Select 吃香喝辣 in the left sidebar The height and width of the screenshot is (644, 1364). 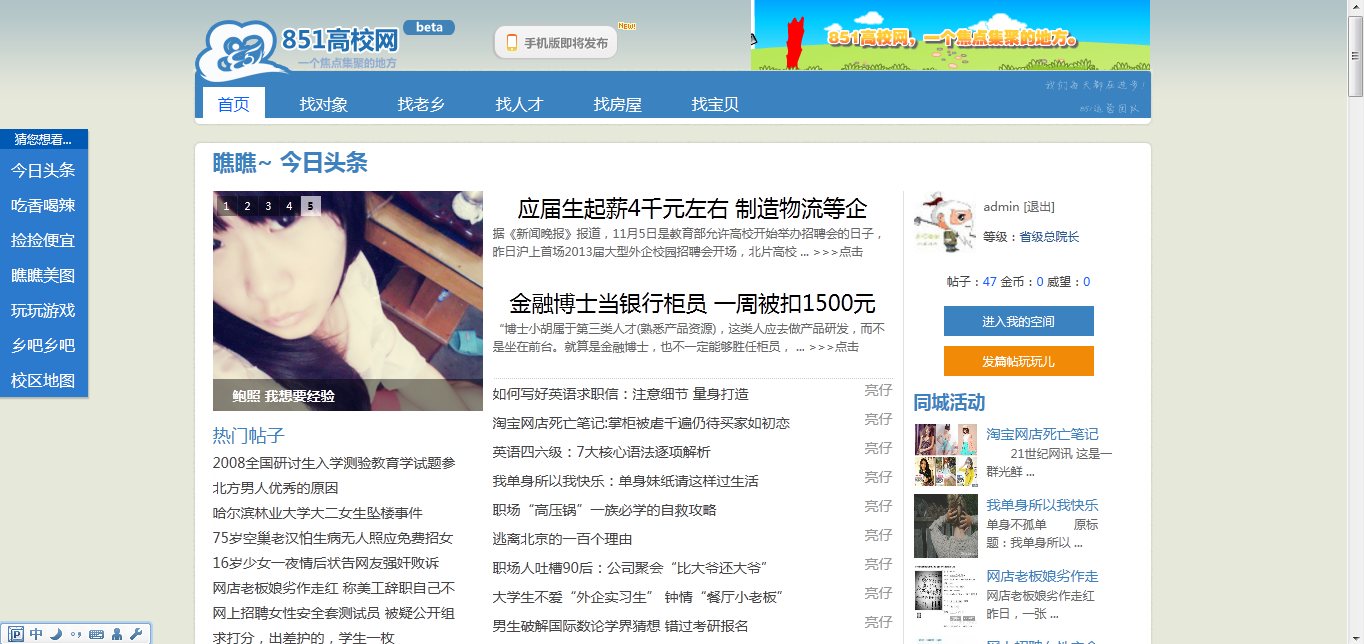pos(44,205)
